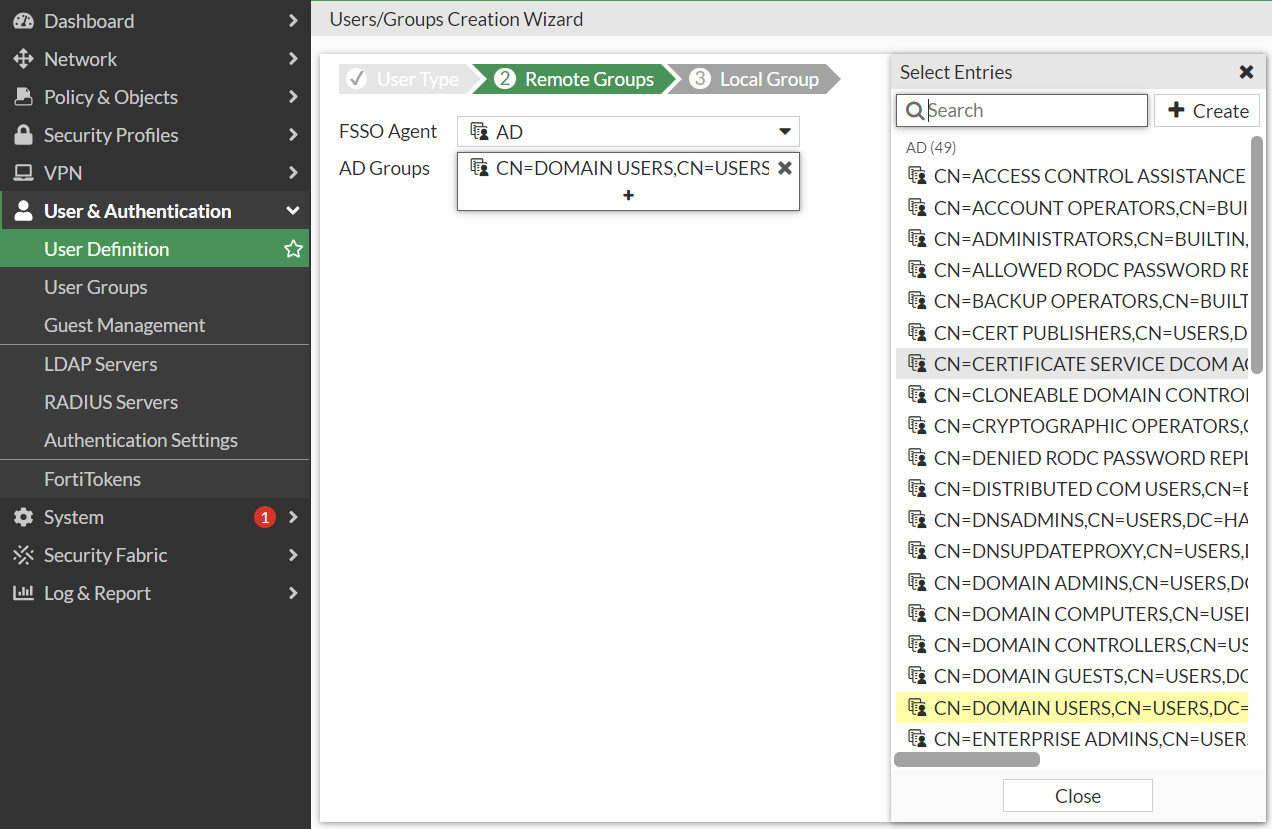Click the plus icon under AD Groups
Screen dimensions: 1272x829
[628, 196]
